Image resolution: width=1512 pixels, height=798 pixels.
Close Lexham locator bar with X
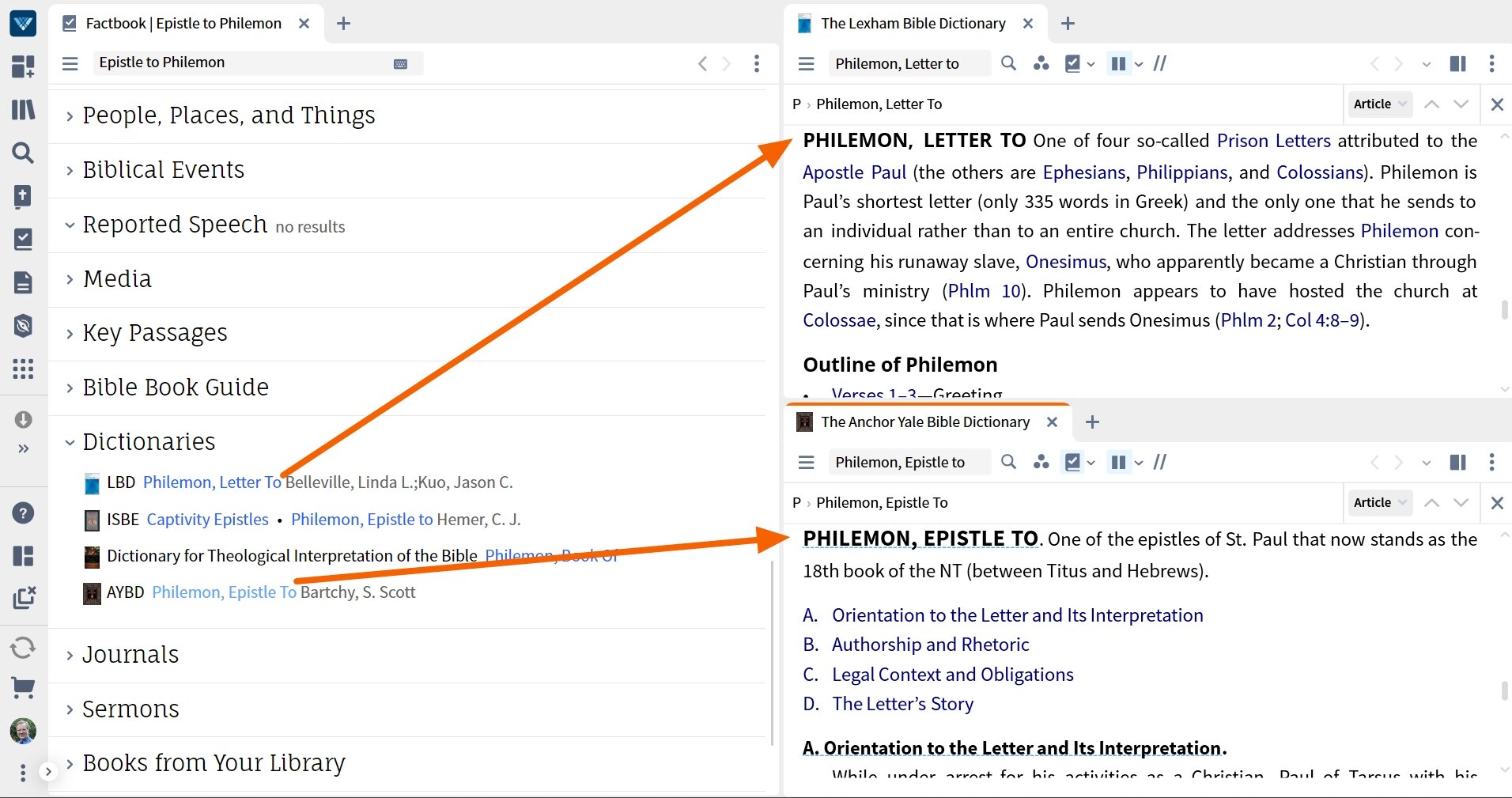click(x=1497, y=104)
